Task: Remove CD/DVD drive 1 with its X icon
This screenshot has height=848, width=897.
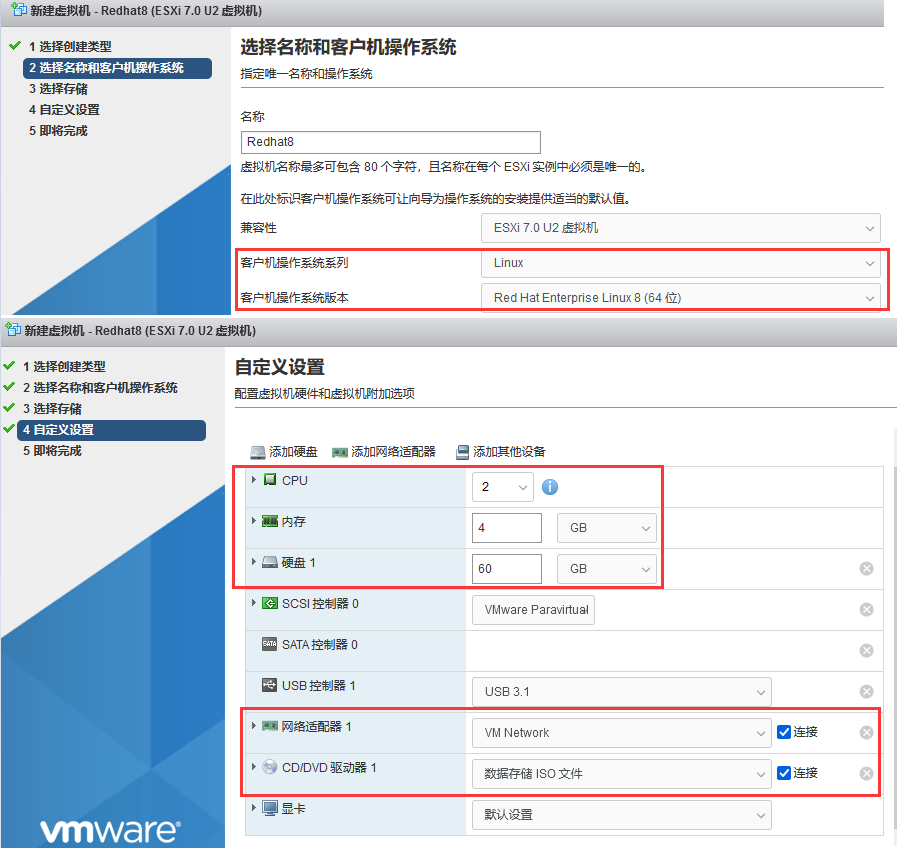Action: click(867, 774)
